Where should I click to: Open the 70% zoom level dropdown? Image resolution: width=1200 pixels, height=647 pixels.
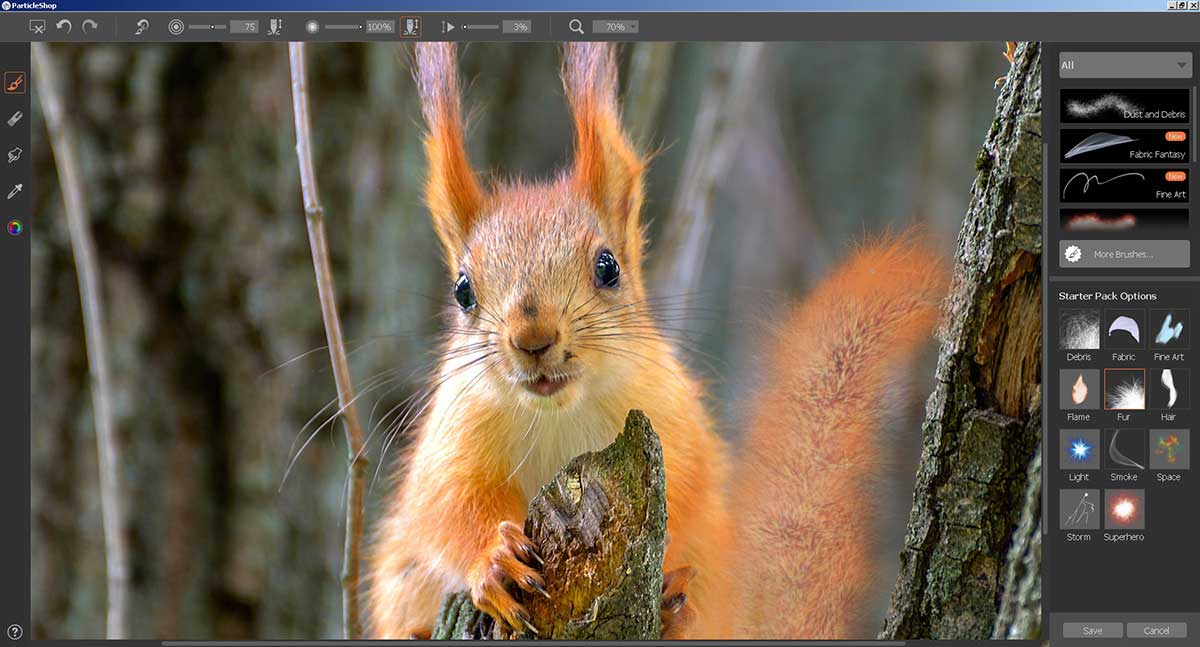coord(615,27)
